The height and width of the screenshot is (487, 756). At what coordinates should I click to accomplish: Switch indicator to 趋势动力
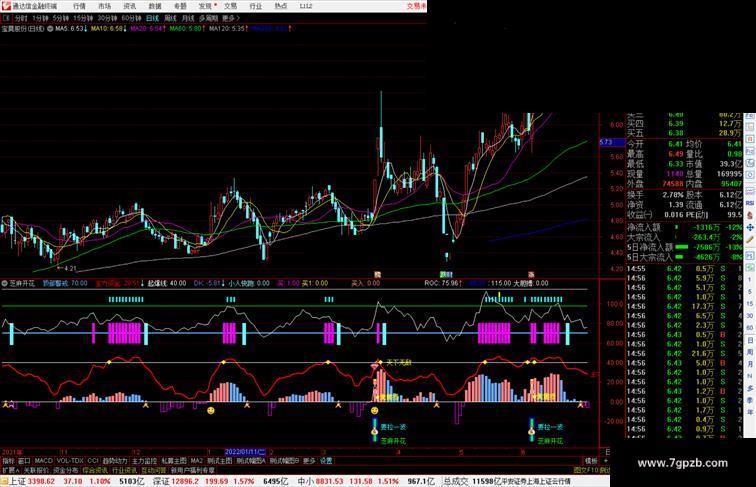tap(115, 461)
